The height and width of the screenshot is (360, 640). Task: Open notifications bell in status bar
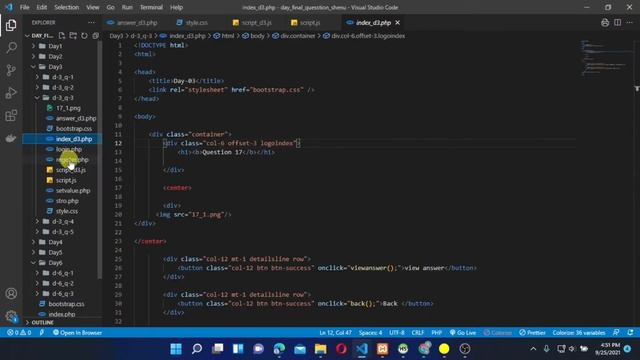[631, 333]
